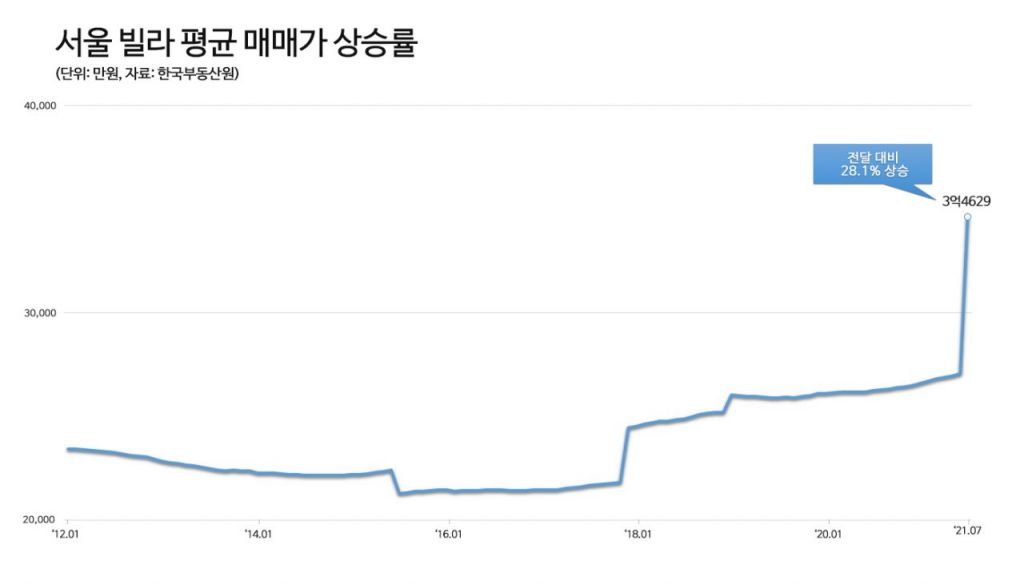Click the 40,000 horizontal gridline
This screenshot has height=584, width=1024.
click(500, 106)
